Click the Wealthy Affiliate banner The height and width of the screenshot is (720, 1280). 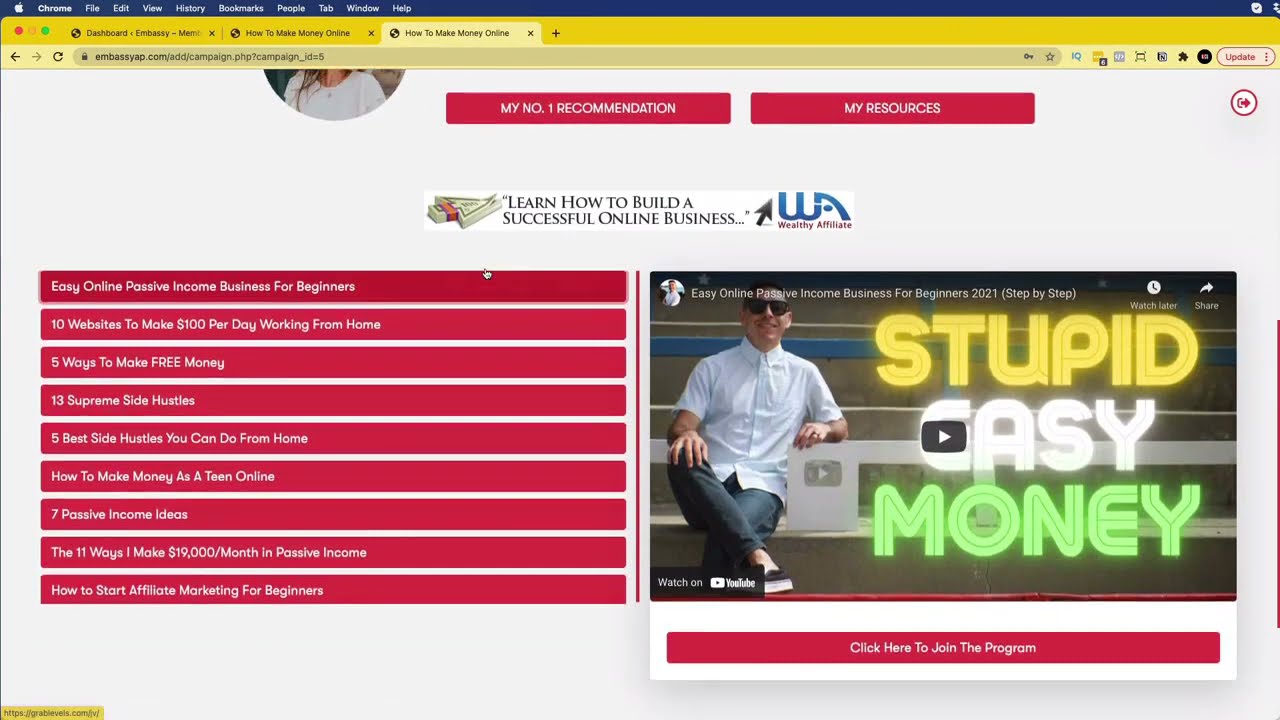[x=639, y=211]
